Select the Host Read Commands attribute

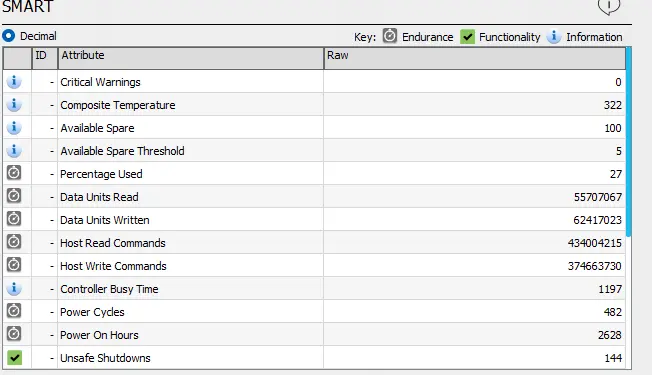(113, 243)
